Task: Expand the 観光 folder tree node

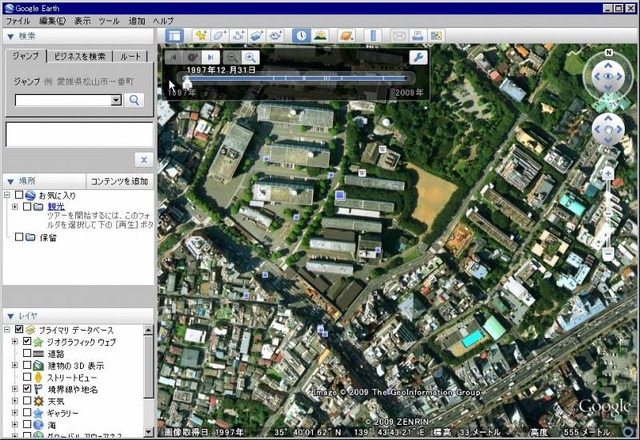Action: tap(15, 207)
